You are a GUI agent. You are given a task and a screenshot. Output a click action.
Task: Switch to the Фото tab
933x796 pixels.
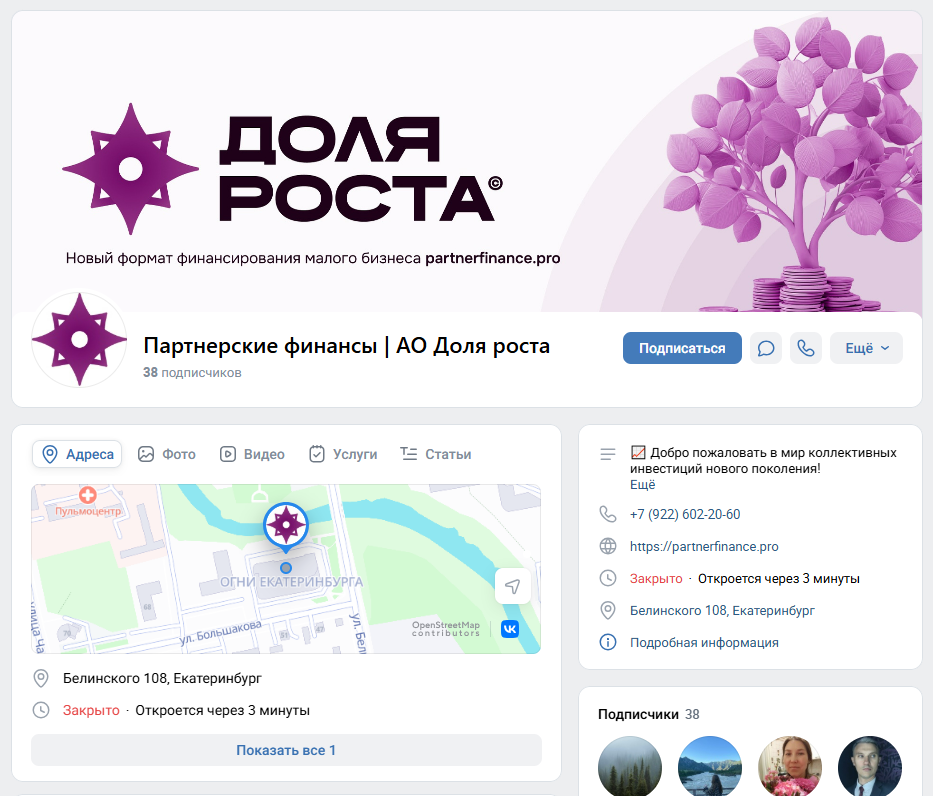click(167, 454)
